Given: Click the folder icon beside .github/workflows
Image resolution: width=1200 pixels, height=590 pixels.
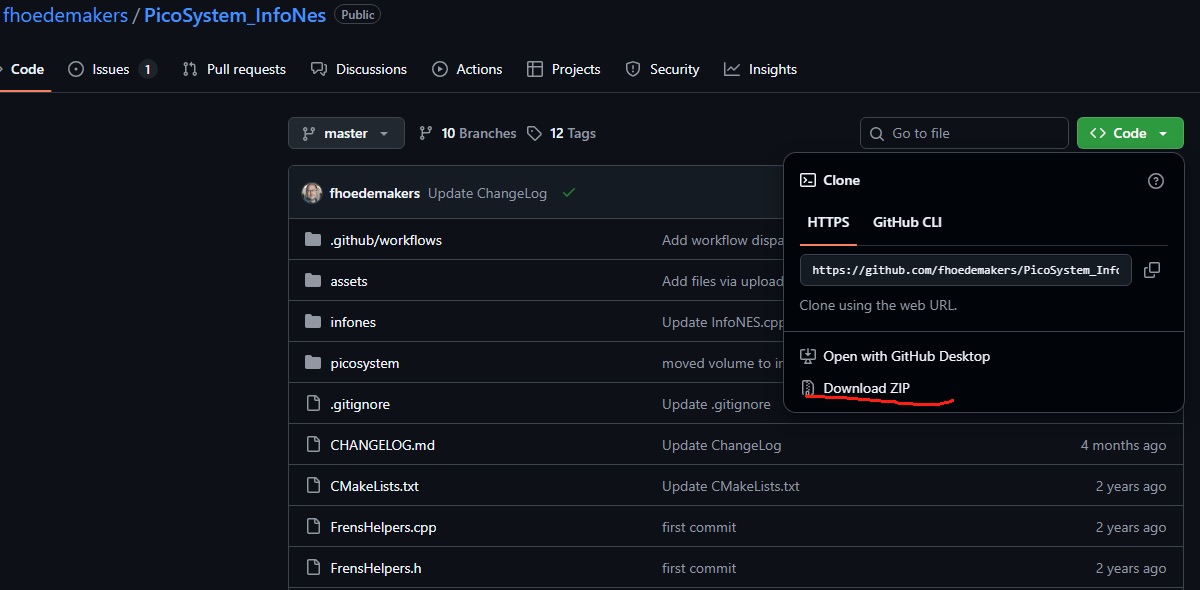Looking at the screenshot, I should (x=312, y=240).
